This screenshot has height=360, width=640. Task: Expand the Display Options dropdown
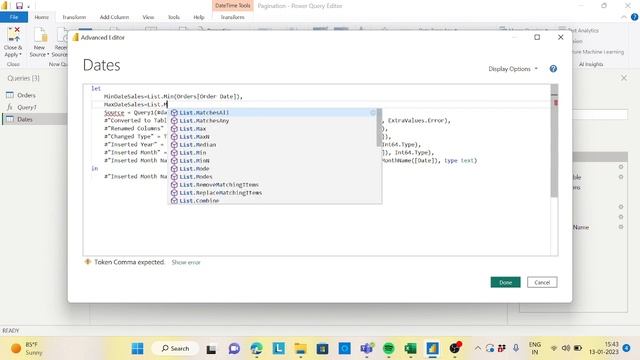point(513,69)
